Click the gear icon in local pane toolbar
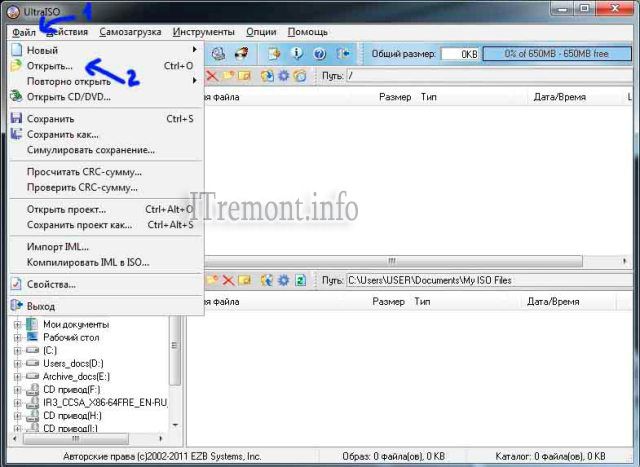640x467 pixels. click(284, 280)
